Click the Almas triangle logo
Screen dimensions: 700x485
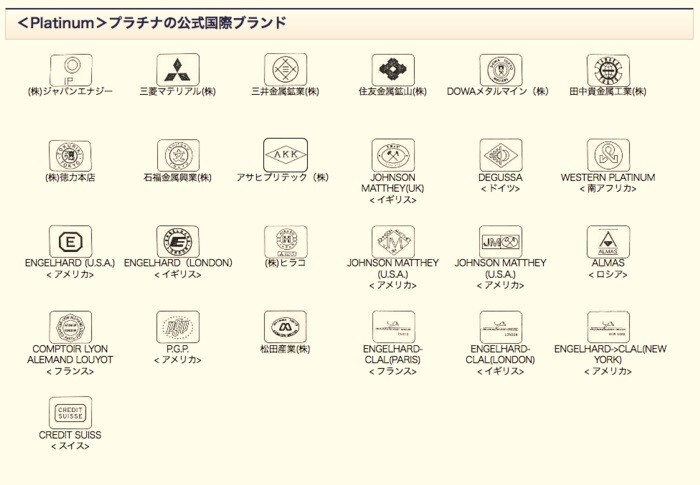(x=608, y=242)
